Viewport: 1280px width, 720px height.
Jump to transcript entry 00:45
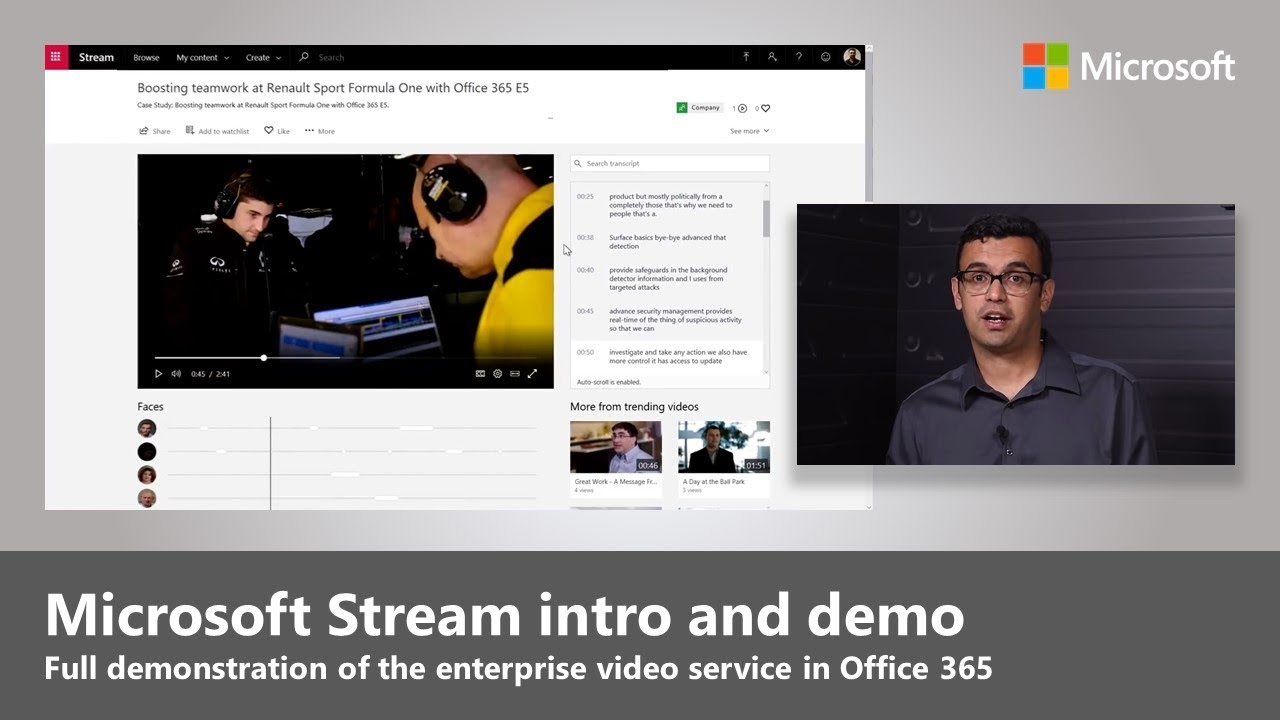pos(666,320)
